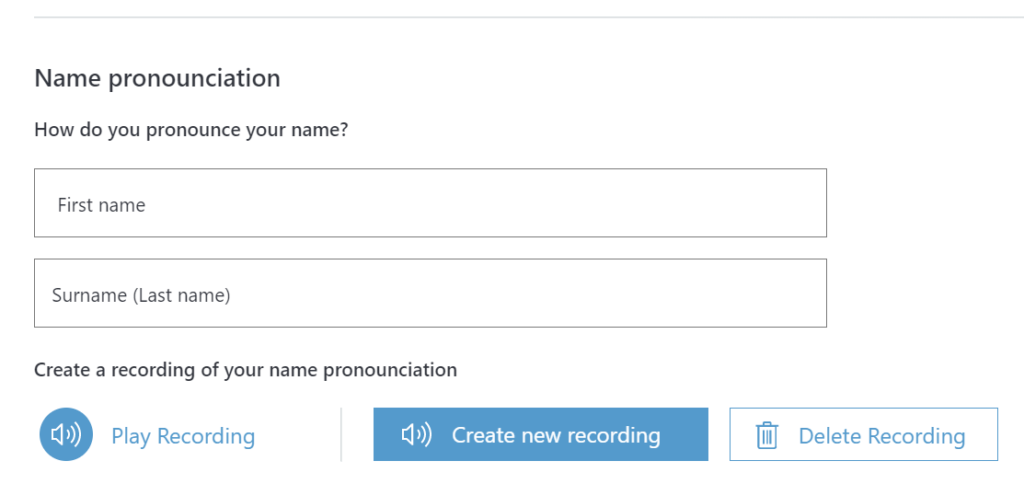Click the trash can icon in Delete Recording
The width and height of the screenshot is (1024, 484).
click(767, 436)
